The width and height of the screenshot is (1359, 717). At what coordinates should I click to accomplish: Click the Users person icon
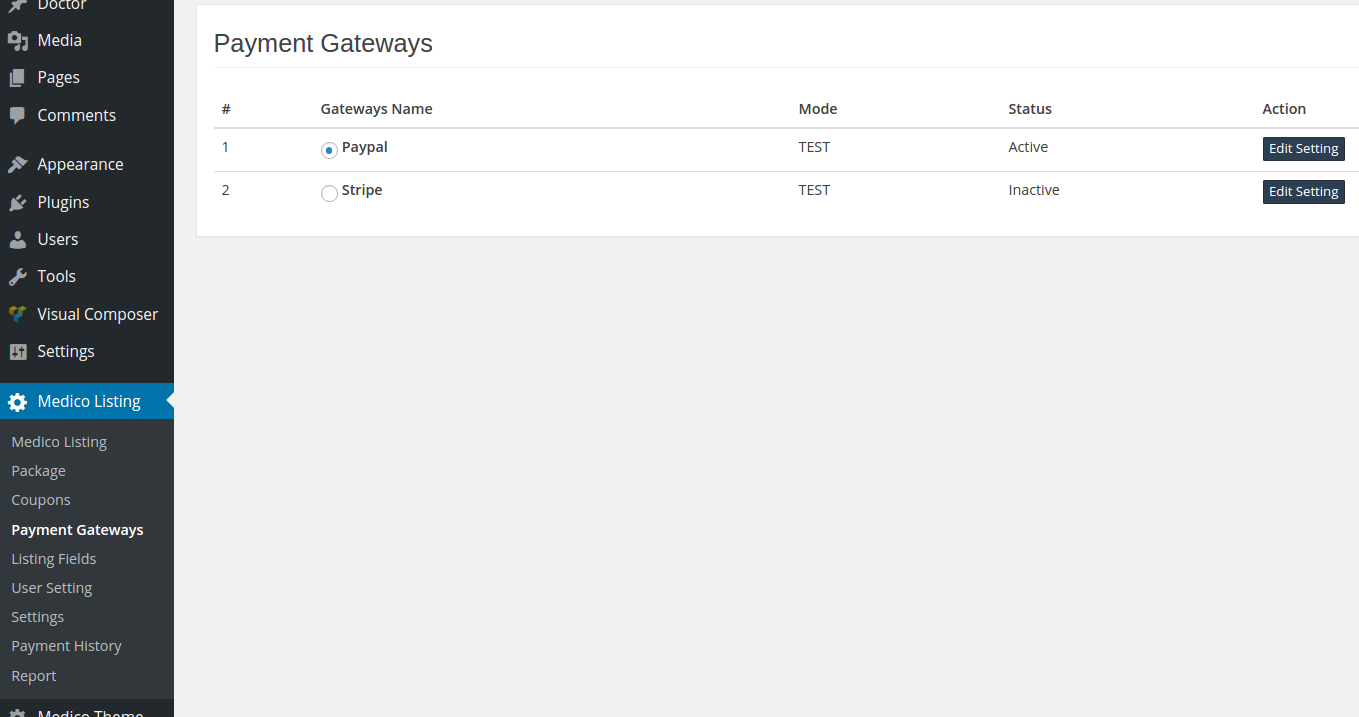pyautogui.click(x=17, y=240)
